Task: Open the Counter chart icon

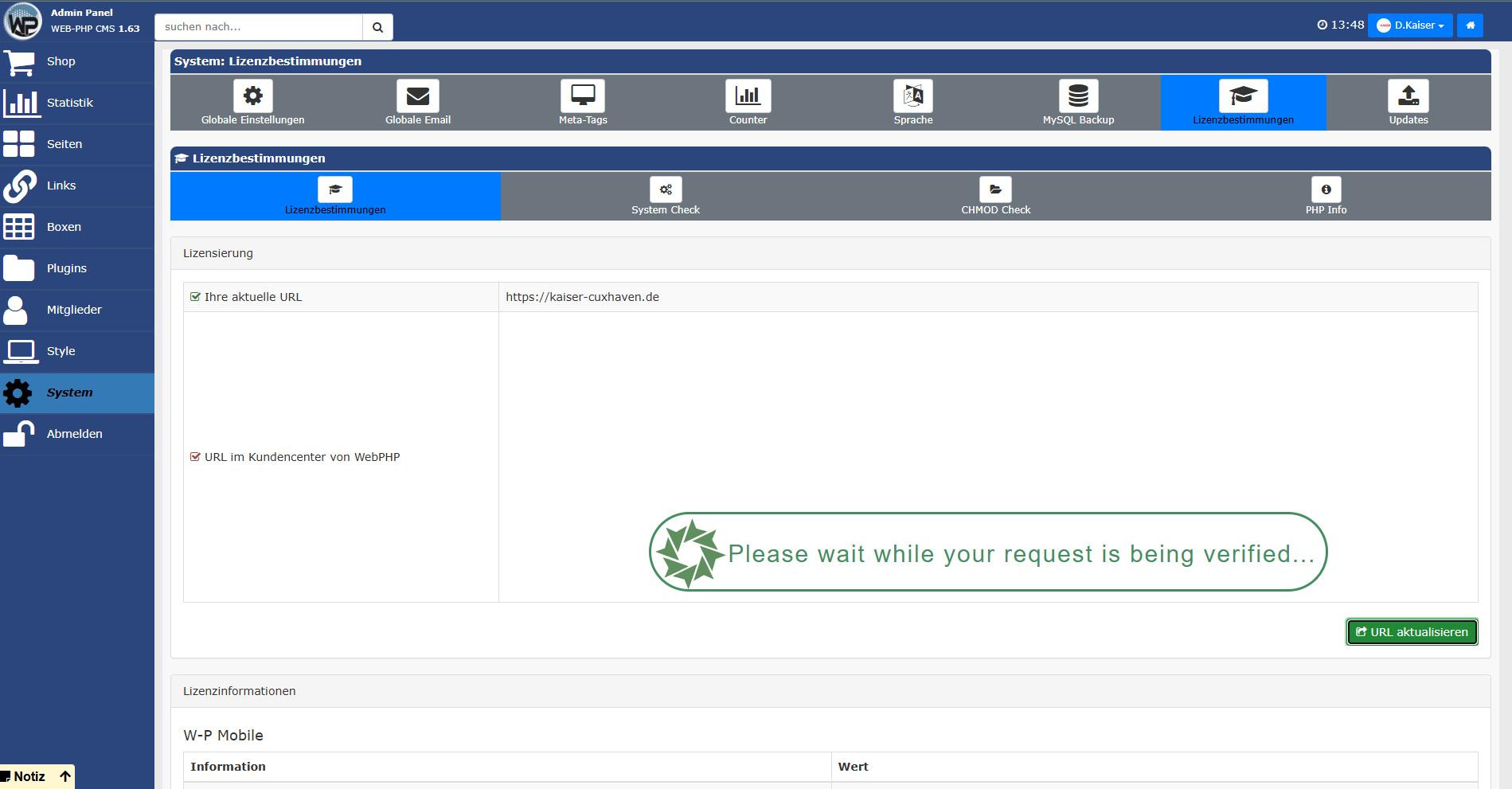Action: click(748, 96)
